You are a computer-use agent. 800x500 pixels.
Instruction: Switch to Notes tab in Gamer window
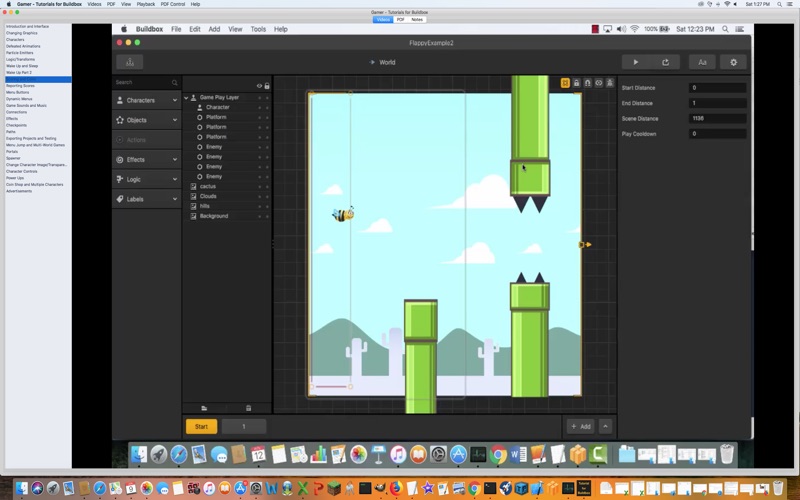(x=417, y=19)
